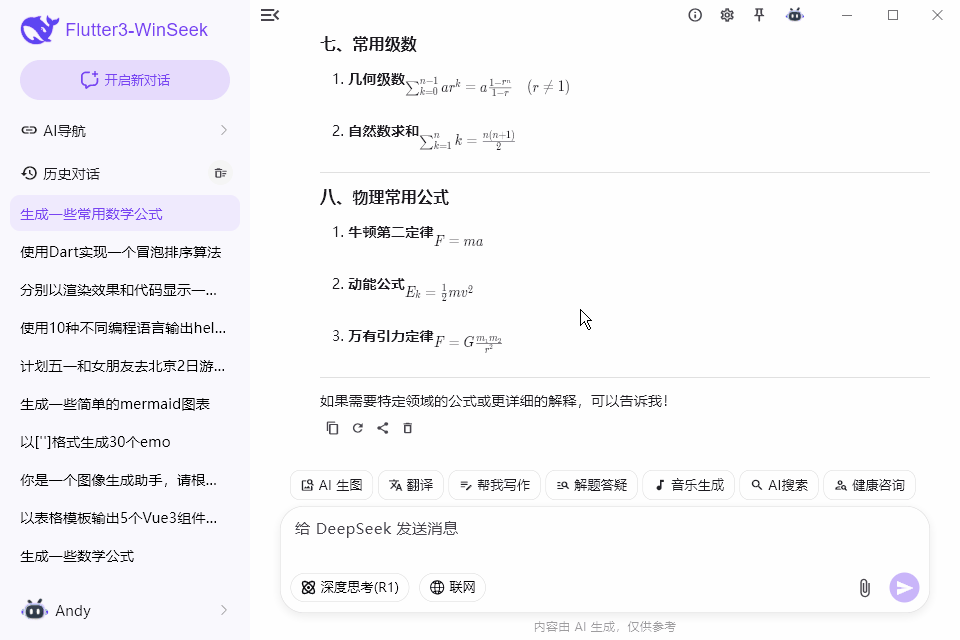
Task: Pin the window on top
Action: click(x=760, y=15)
